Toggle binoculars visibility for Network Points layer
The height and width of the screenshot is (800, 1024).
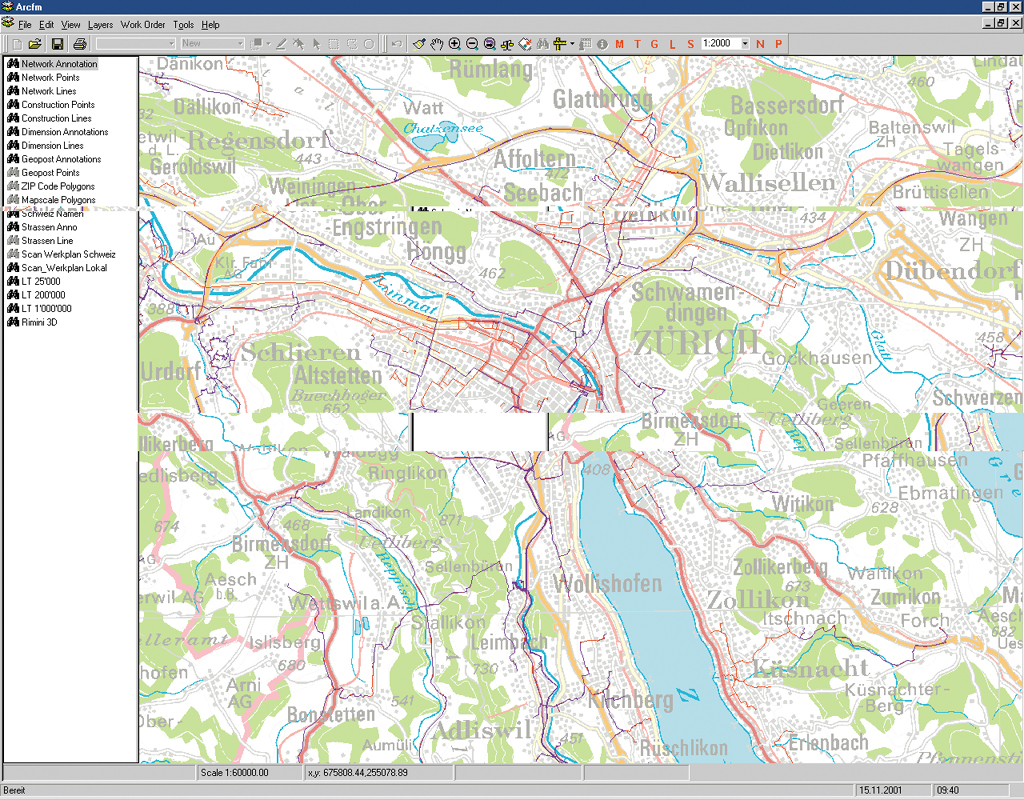click(x=12, y=77)
